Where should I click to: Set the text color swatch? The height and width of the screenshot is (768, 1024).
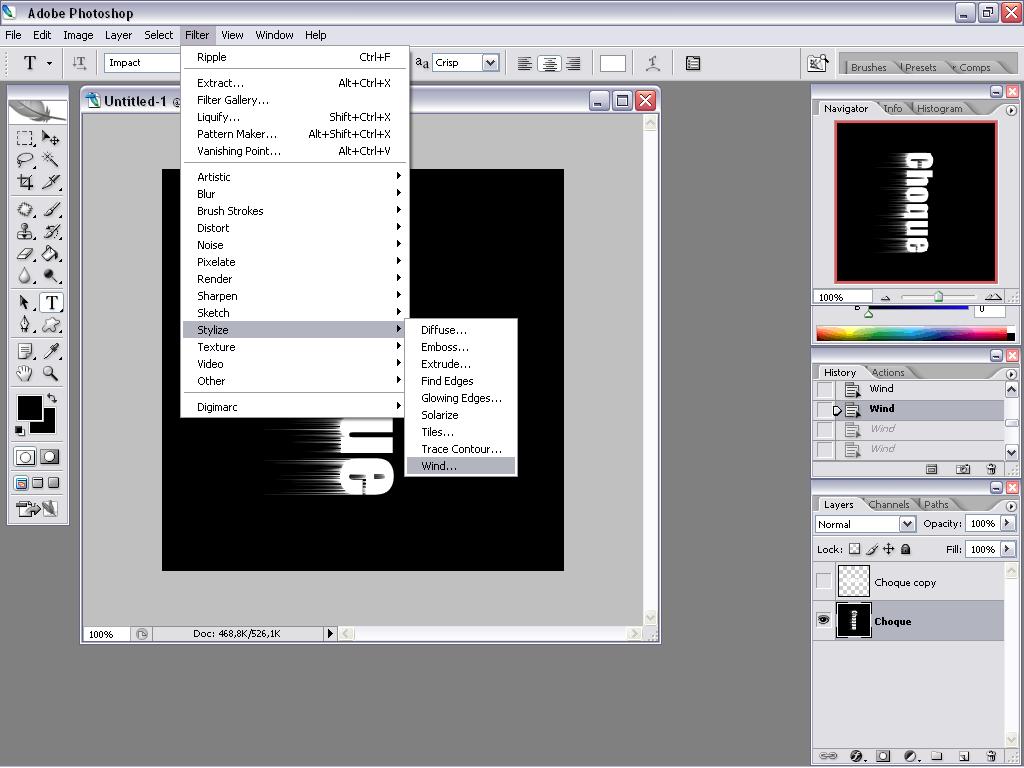point(613,63)
